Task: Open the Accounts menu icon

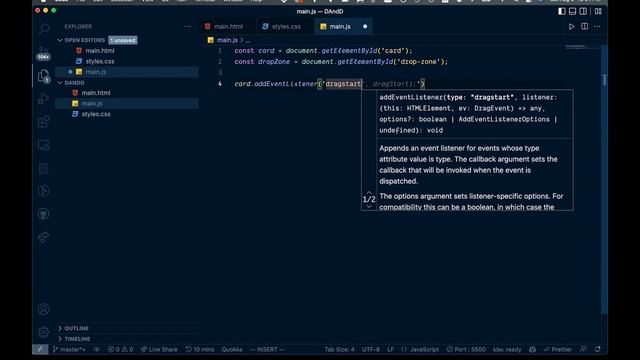Action: [44, 309]
